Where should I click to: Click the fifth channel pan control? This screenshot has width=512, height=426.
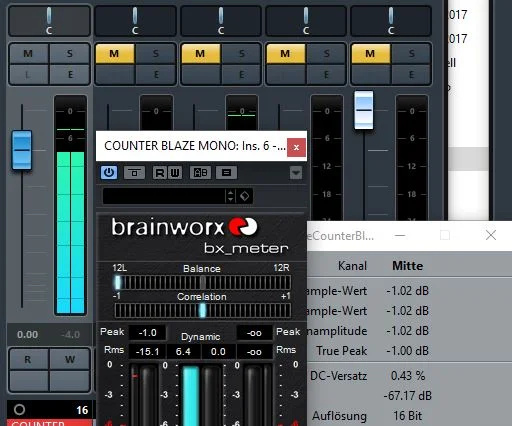point(391,21)
